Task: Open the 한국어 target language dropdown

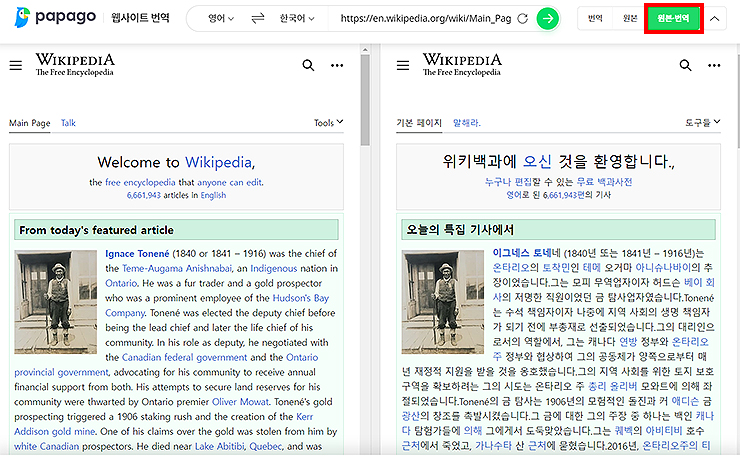Action: click(x=297, y=18)
